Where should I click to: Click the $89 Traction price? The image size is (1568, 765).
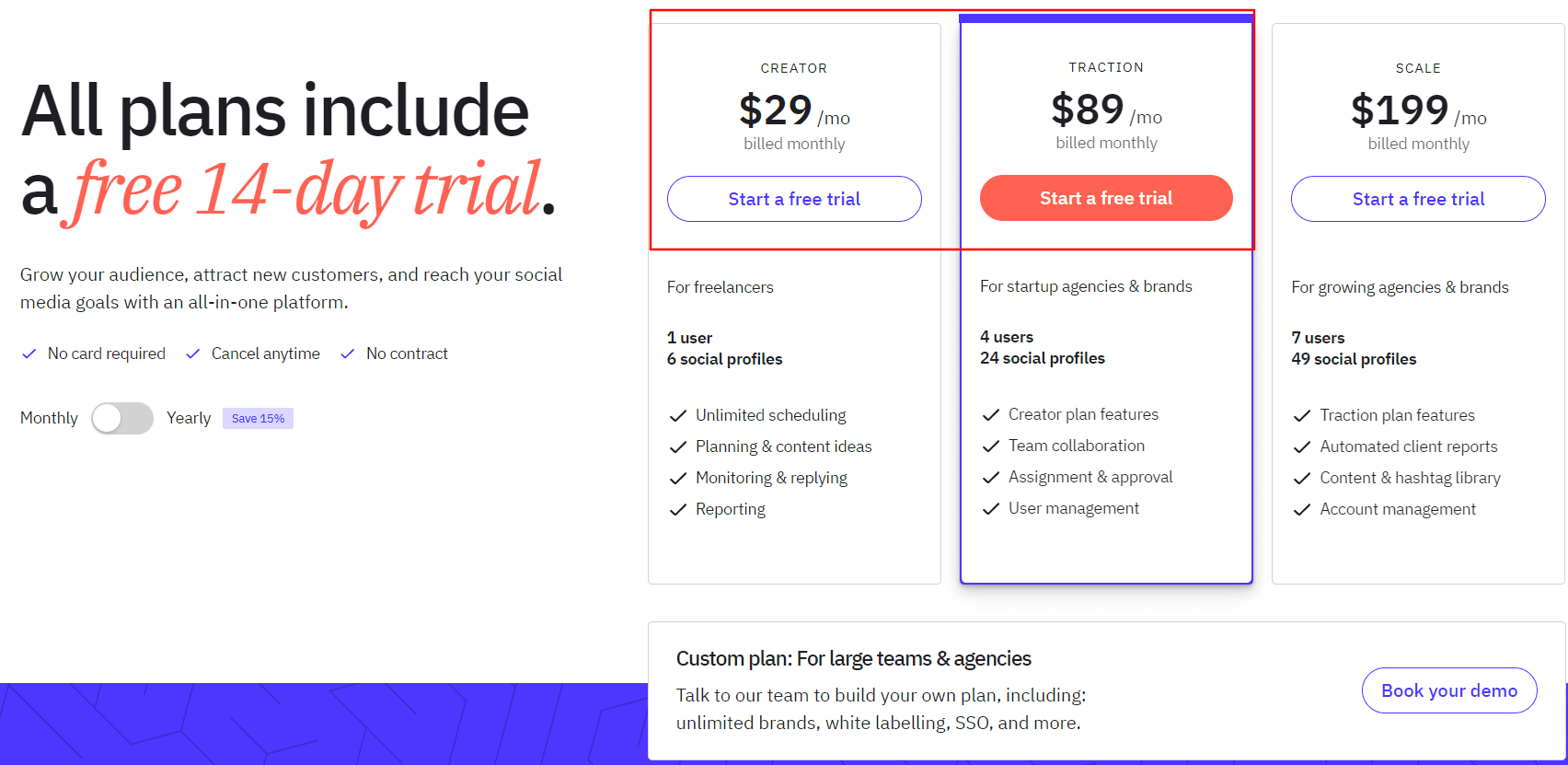pyautogui.click(x=1088, y=110)
